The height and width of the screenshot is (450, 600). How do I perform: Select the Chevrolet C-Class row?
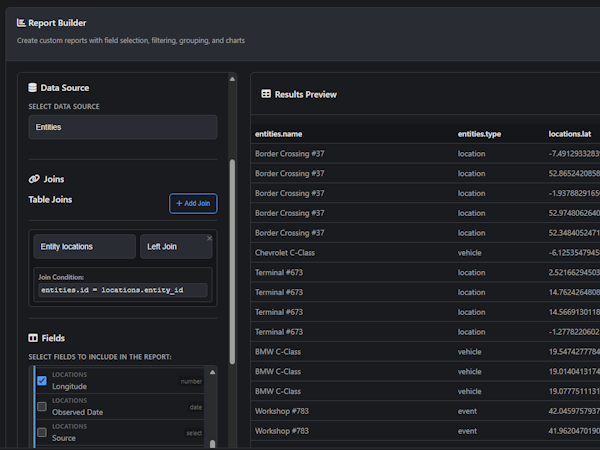click(425, 253)
